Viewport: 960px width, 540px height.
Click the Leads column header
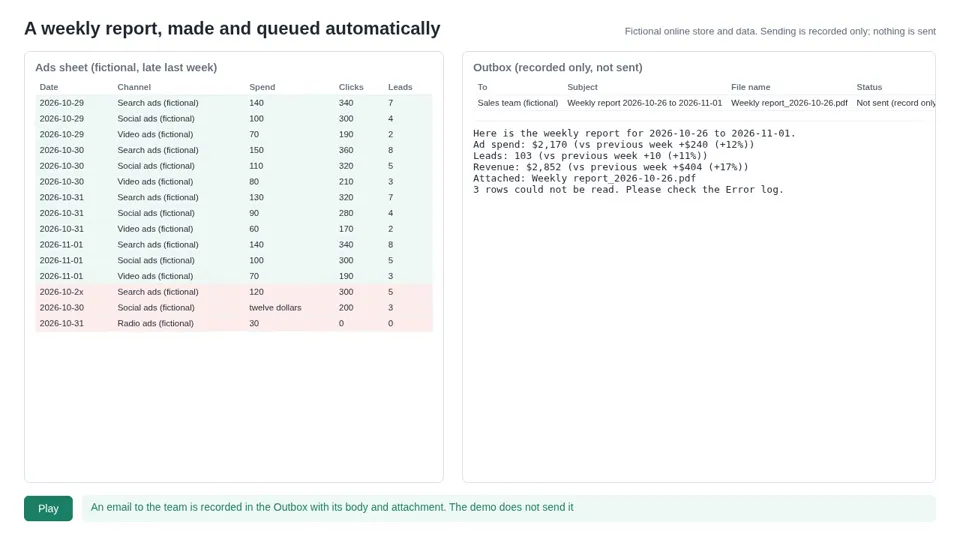point(400,87)
